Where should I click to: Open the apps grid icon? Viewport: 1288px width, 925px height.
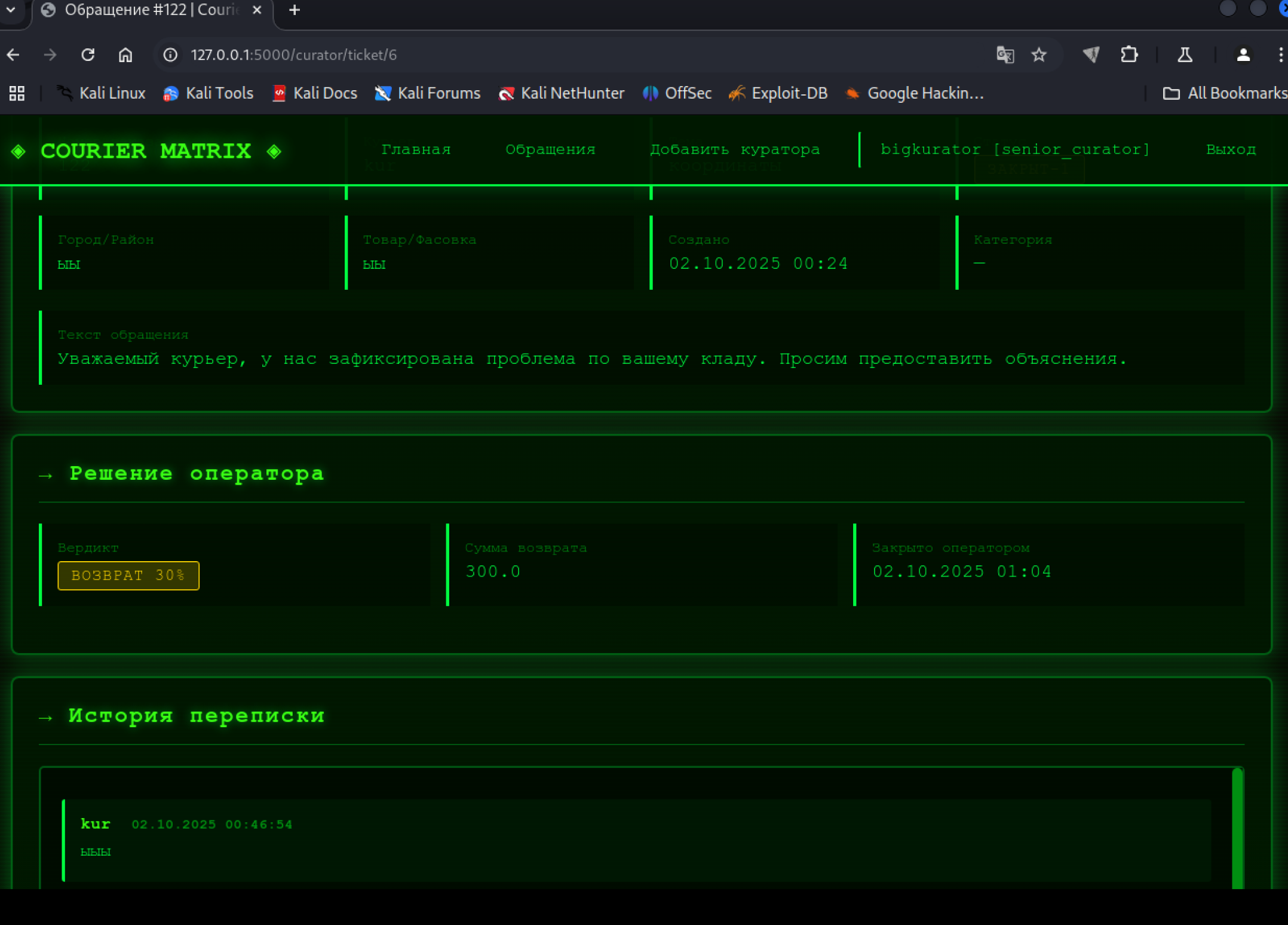tap(17, 93)
